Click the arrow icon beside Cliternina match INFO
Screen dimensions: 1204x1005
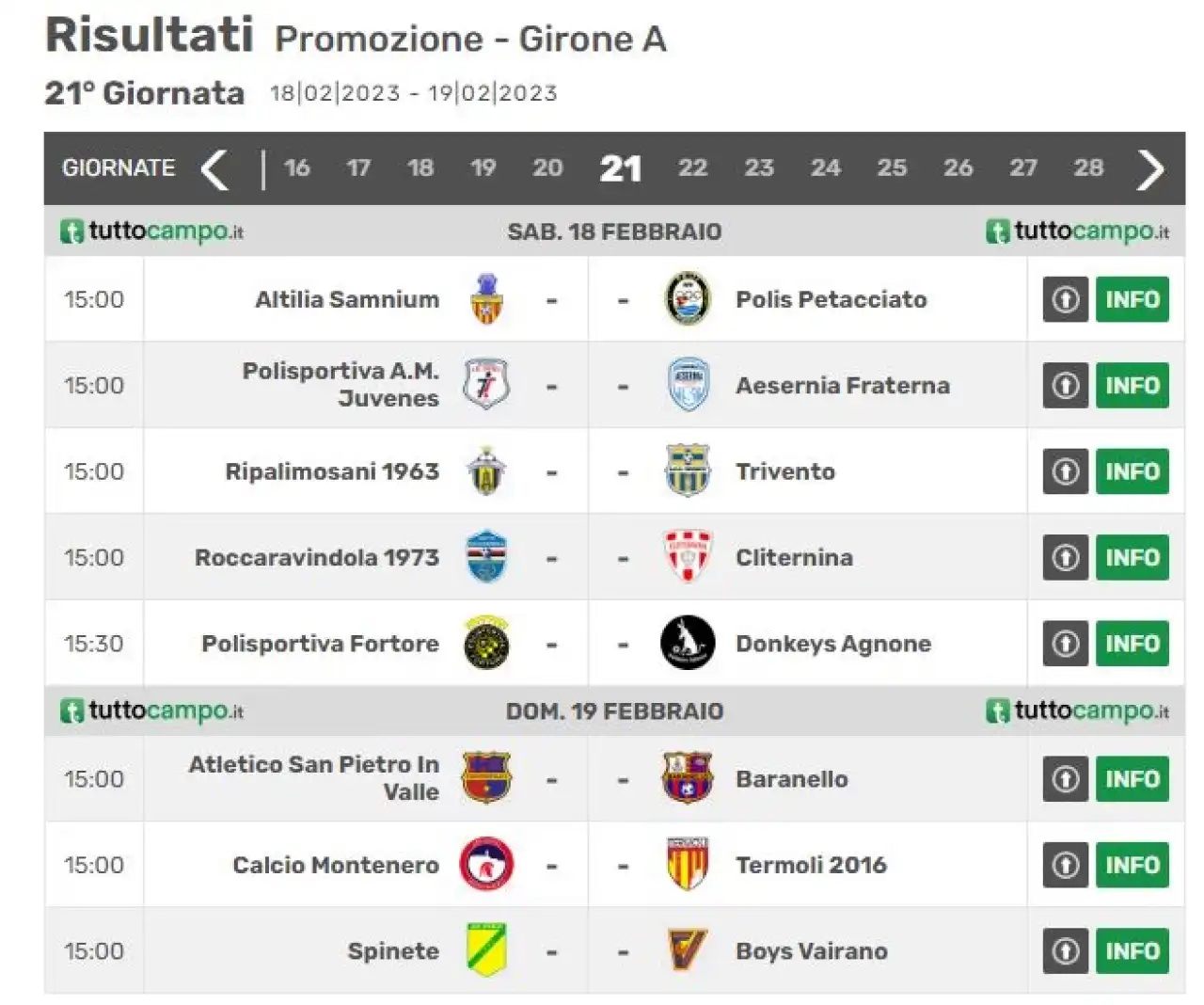pos(1065,557)
